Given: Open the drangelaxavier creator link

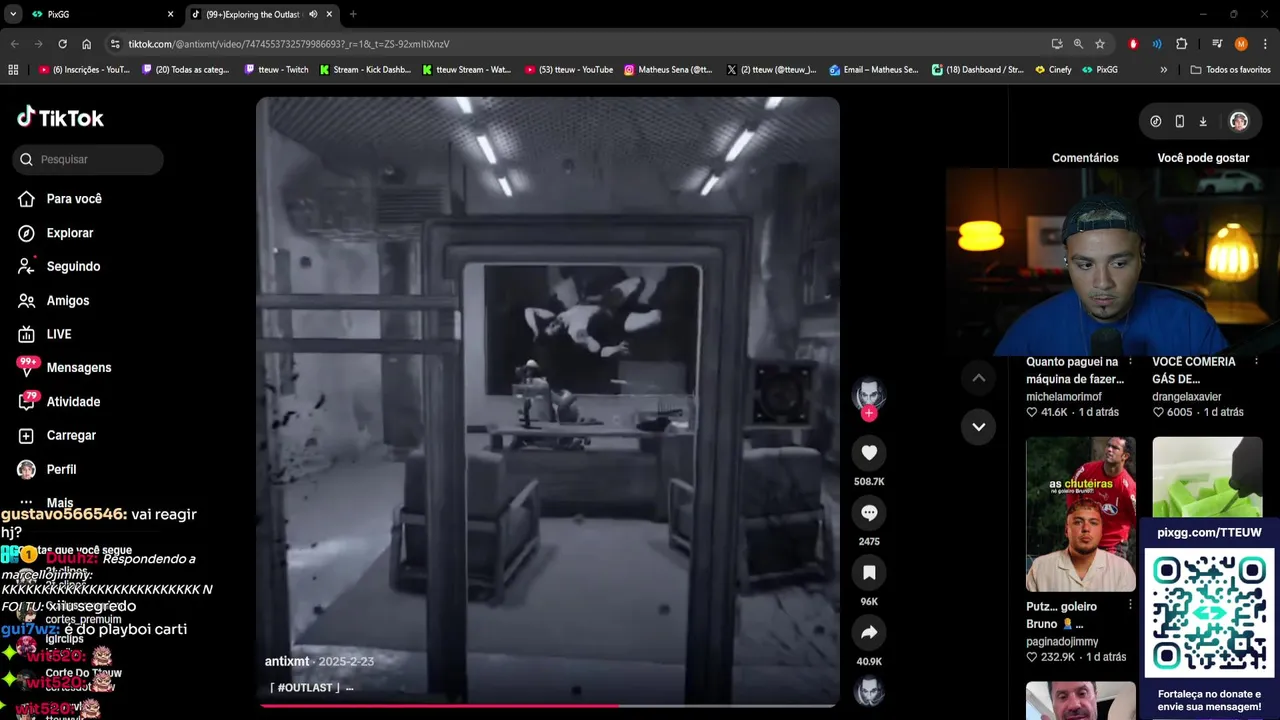Looking at the screenshot, I should click(1187, 397).
